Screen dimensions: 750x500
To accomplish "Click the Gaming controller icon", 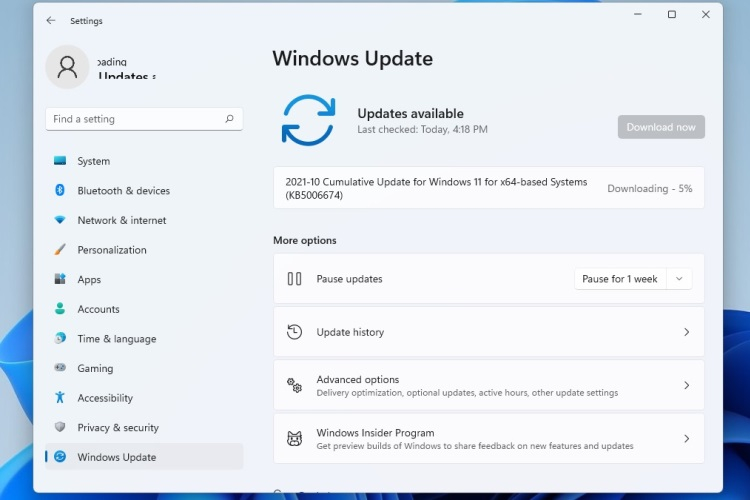I will [60, 368].
